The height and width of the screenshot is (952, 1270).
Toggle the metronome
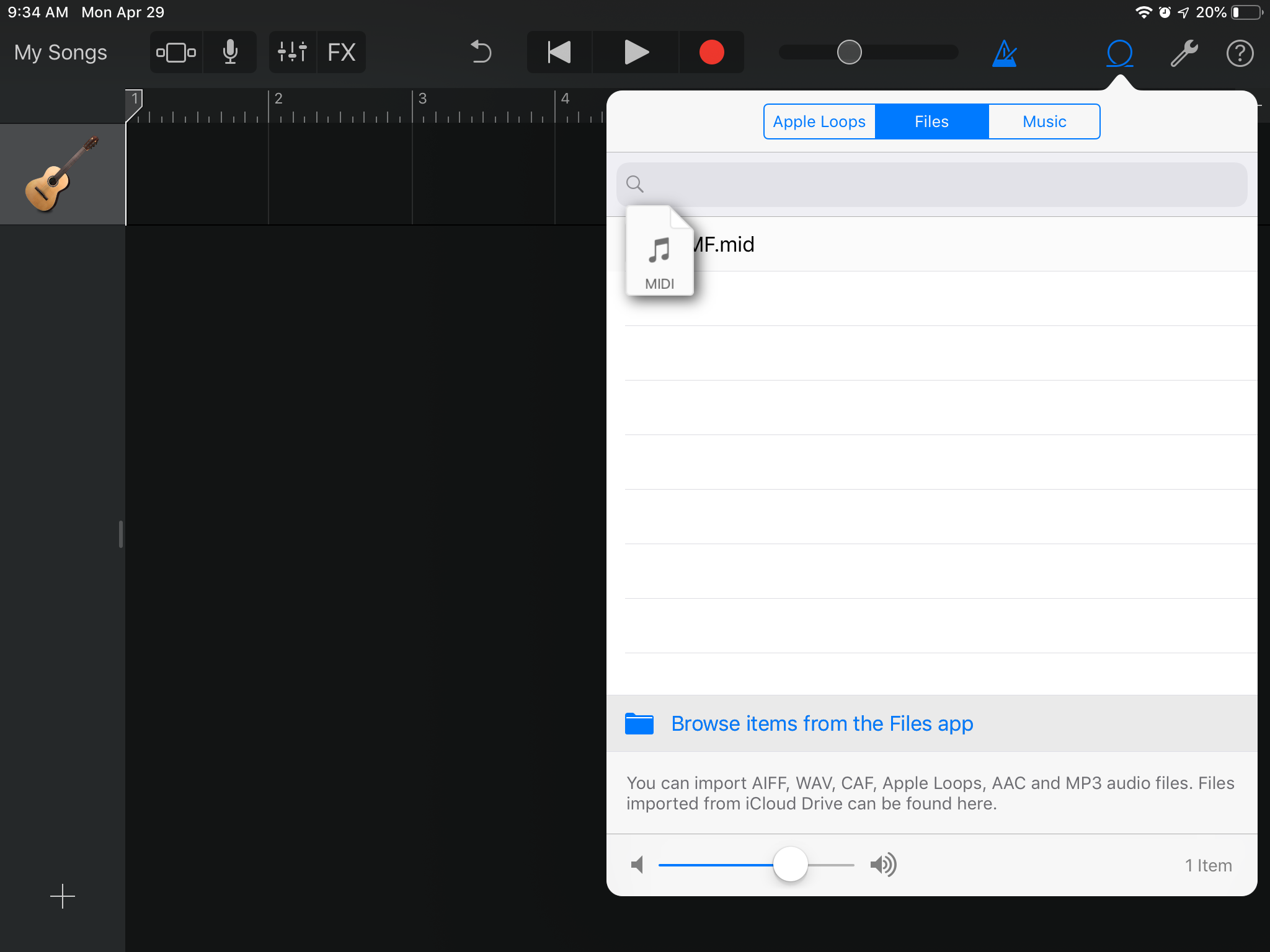coord(1005,53)
